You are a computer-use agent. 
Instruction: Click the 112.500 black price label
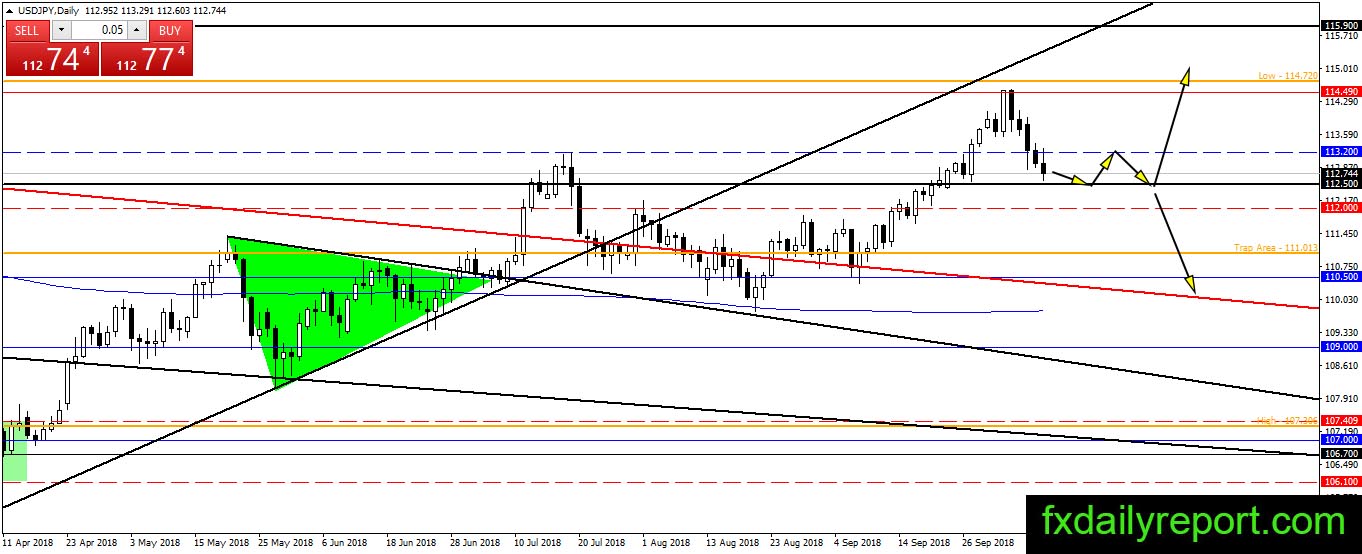pos(1340,184)
